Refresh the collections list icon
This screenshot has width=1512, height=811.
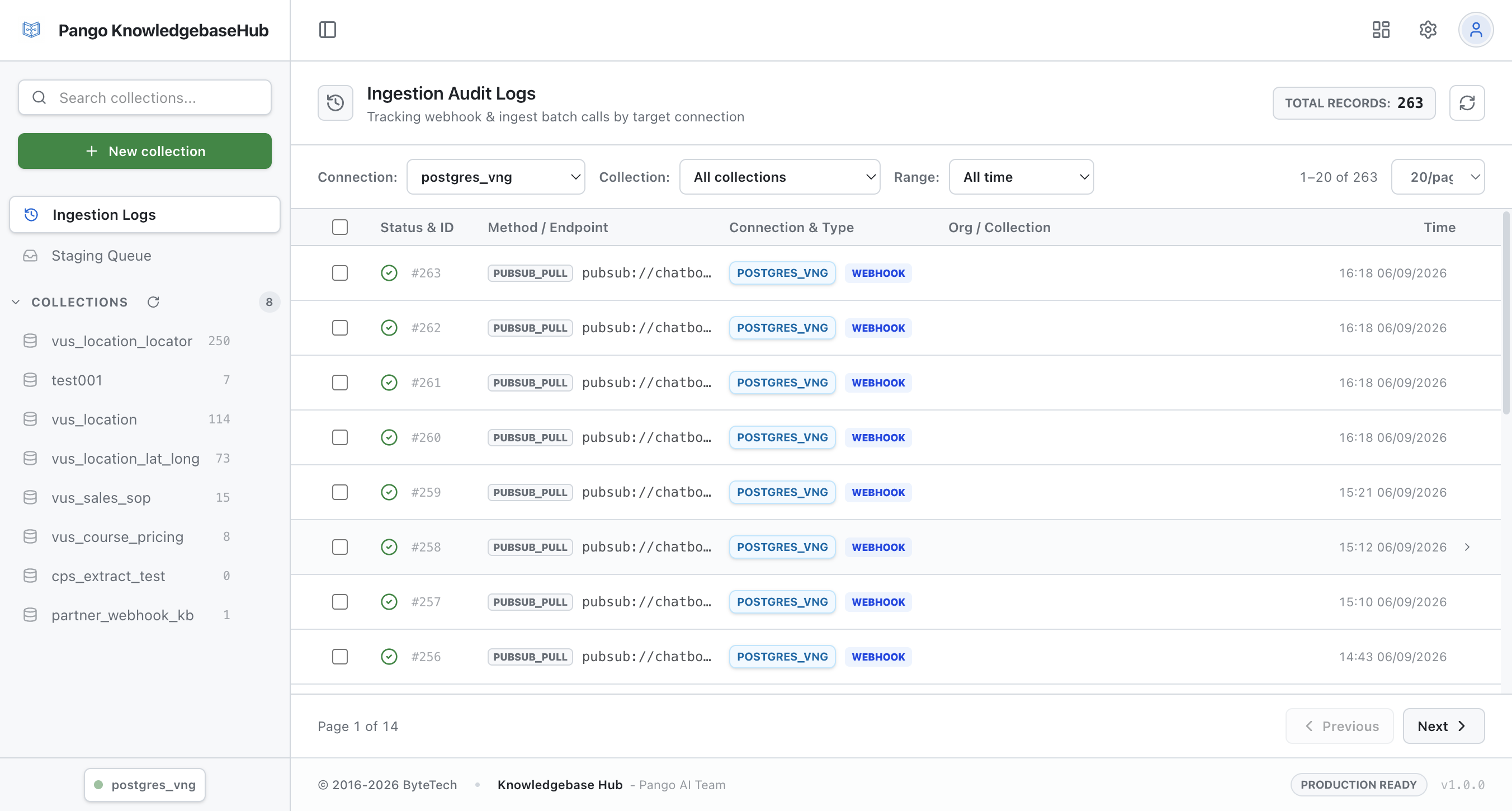coord(153,302)
